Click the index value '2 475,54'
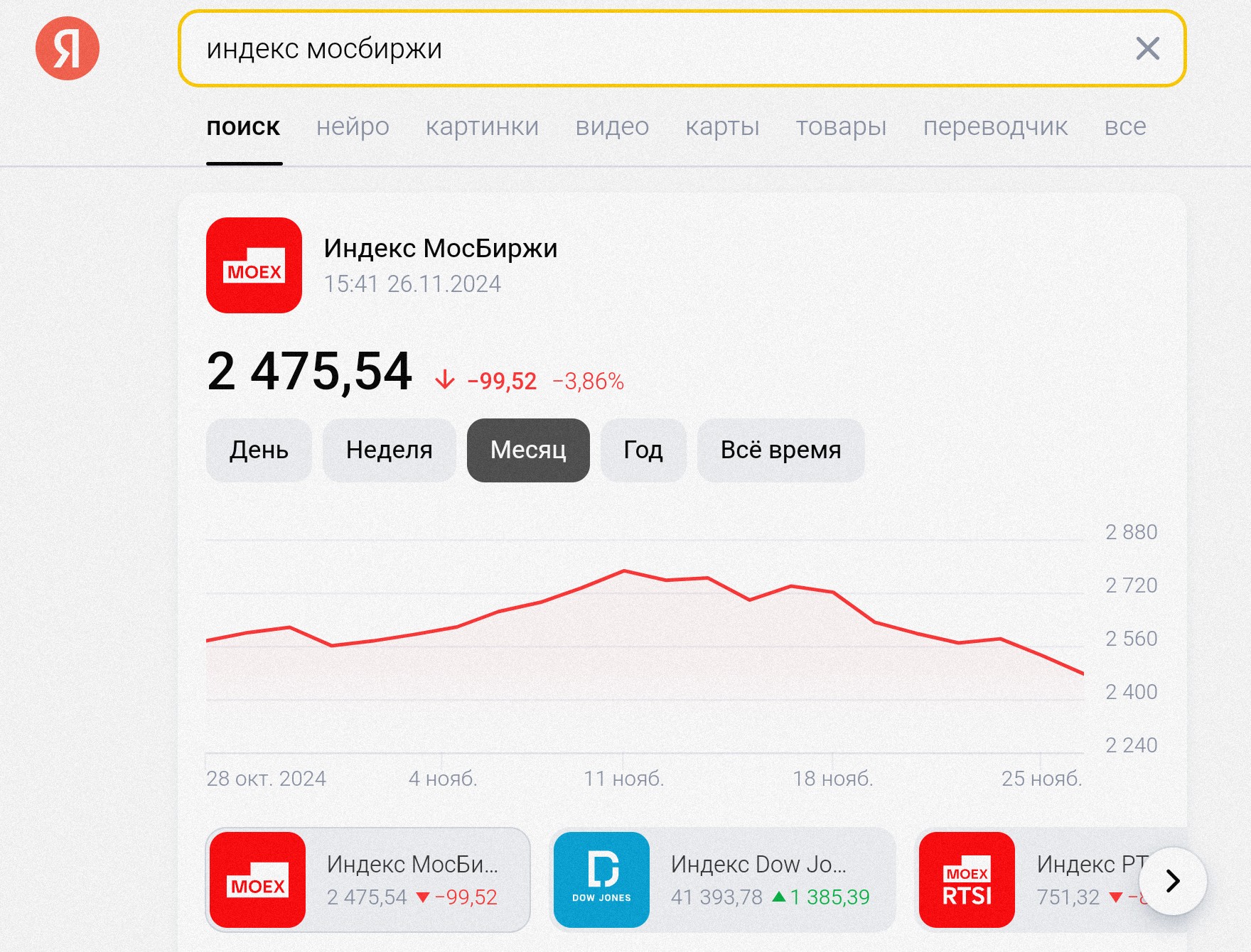Image resolution: width=1251 pixels, height=952 pixels. 309,372
